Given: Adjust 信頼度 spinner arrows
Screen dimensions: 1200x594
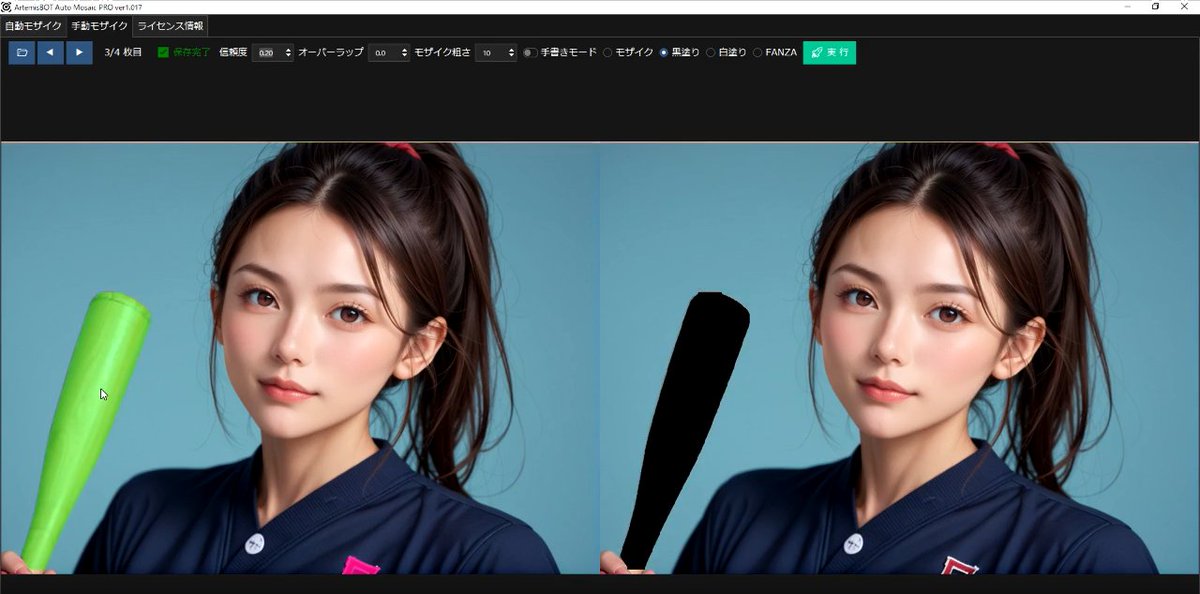Looking at the screenshot, I should [289, 52].
